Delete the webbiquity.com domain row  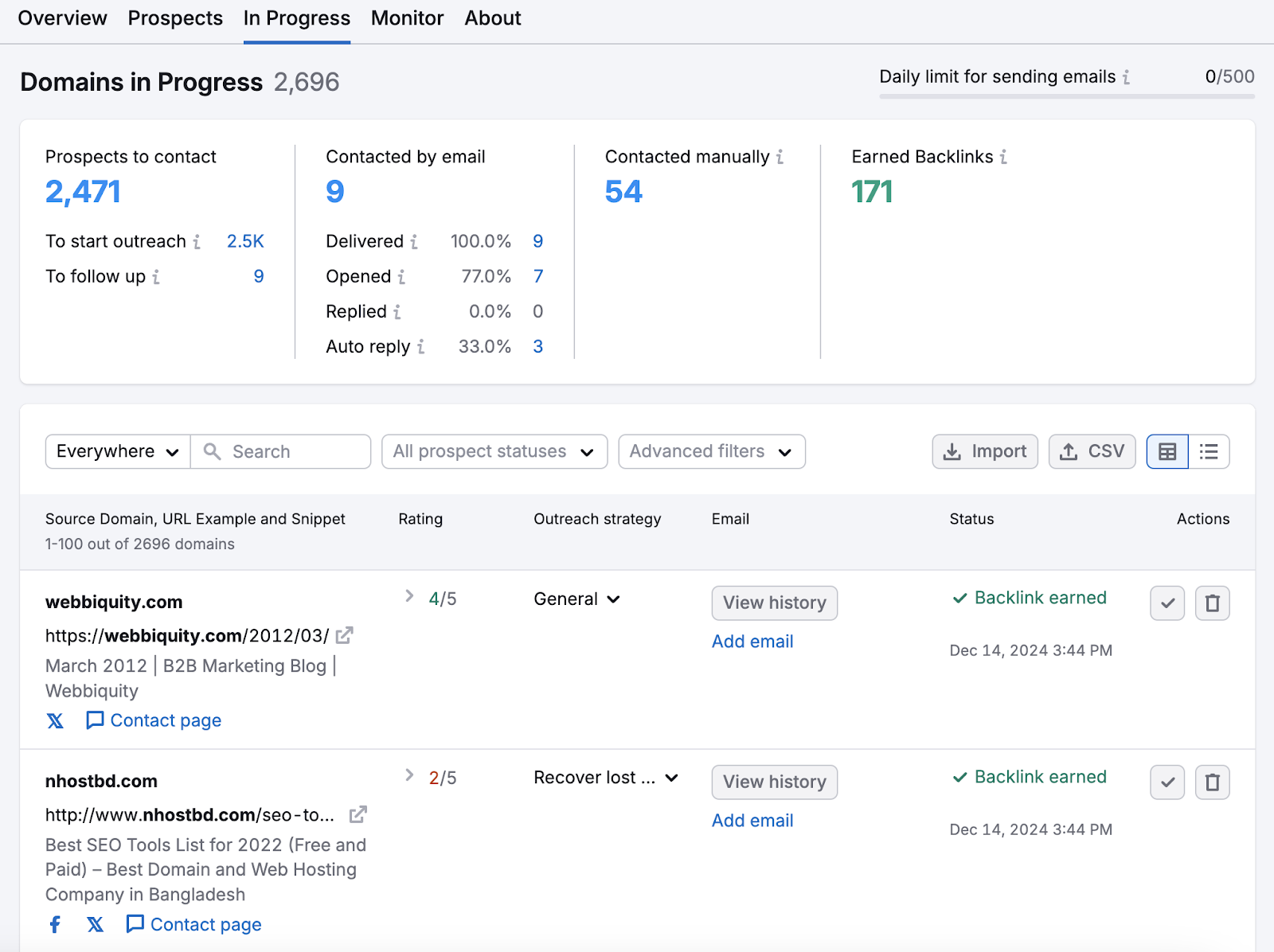click(1212, 603)
